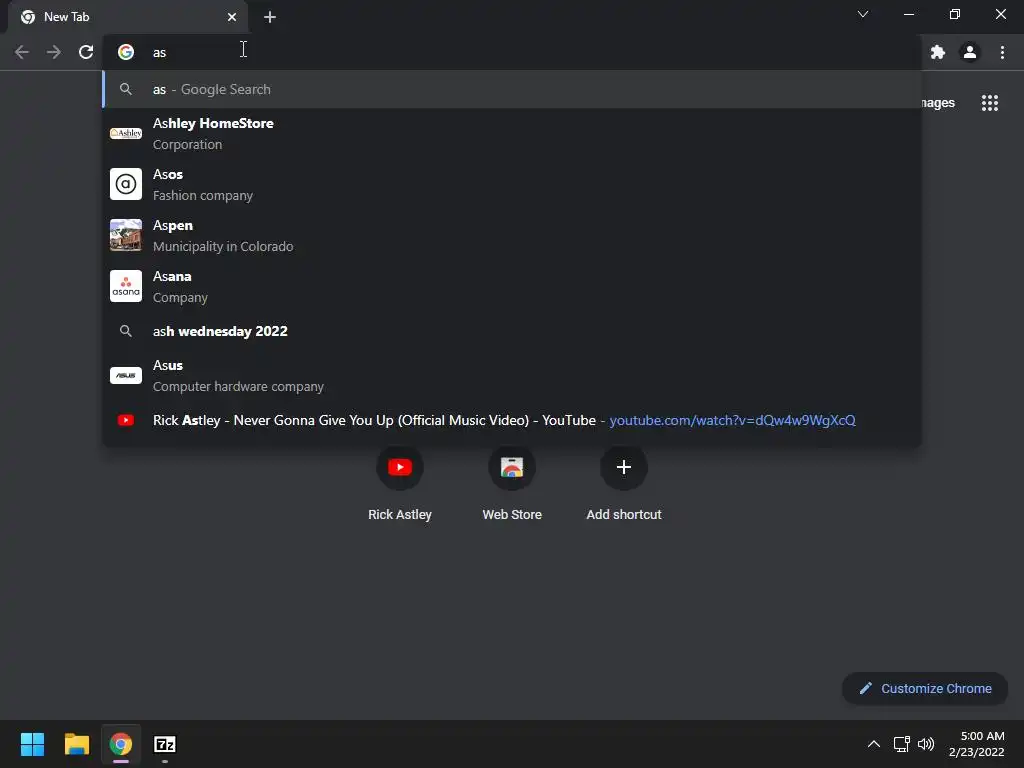Click the browser back arrow
Viewport: 1024px width, 768px height.
point(22,52)
